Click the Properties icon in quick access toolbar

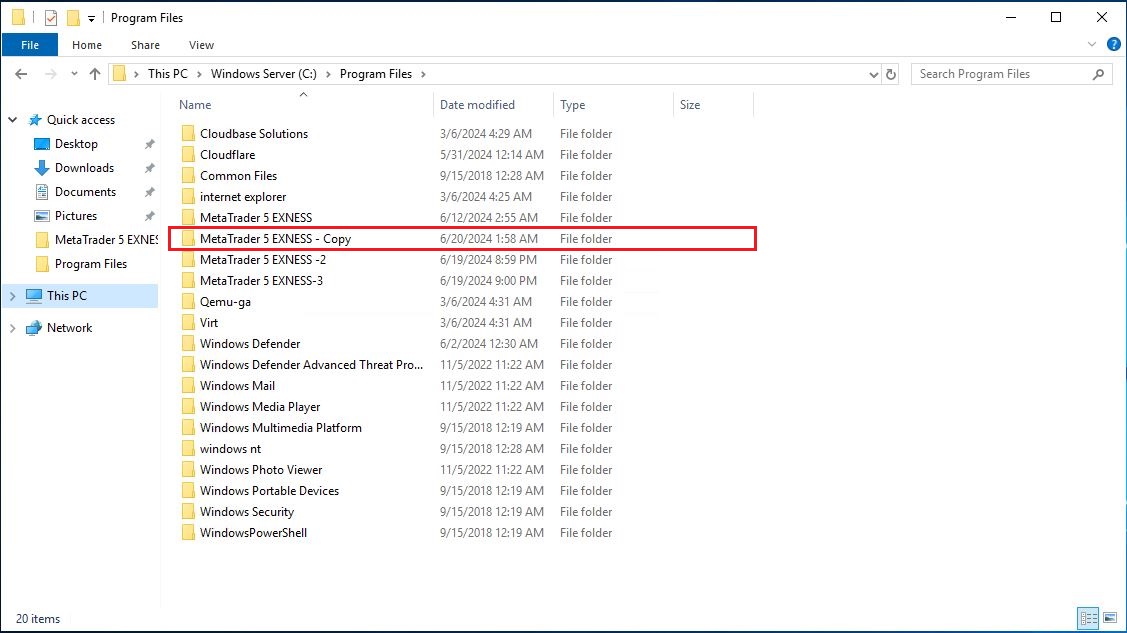tap(51, 18)
